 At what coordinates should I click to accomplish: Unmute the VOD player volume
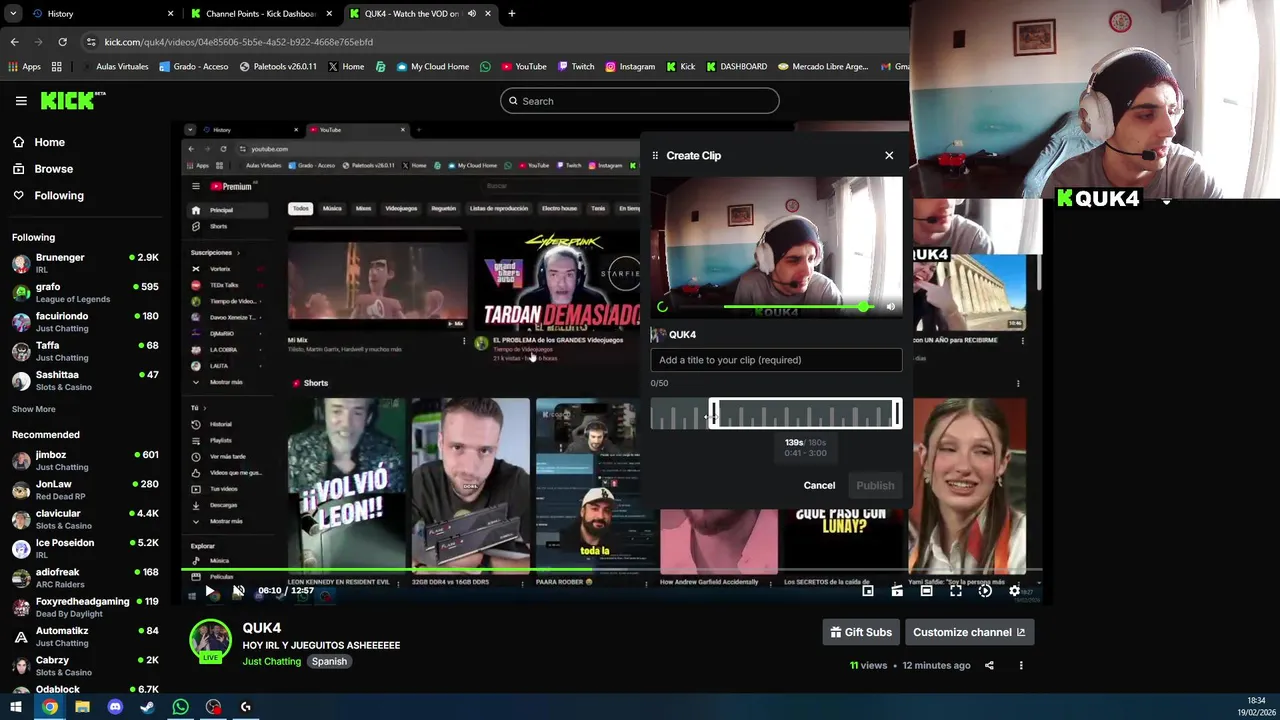238,591
